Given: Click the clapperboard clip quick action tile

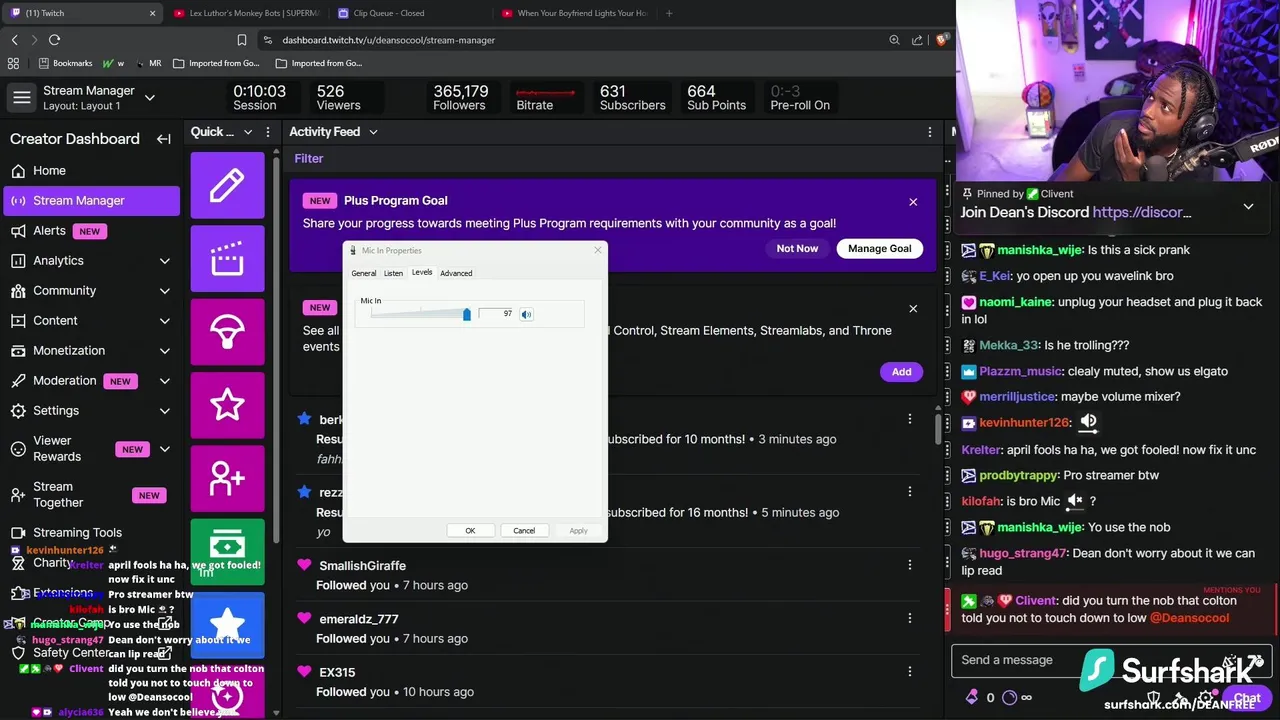Looking at the screenshot, I should pyautogui.click(x=227, y=259).
